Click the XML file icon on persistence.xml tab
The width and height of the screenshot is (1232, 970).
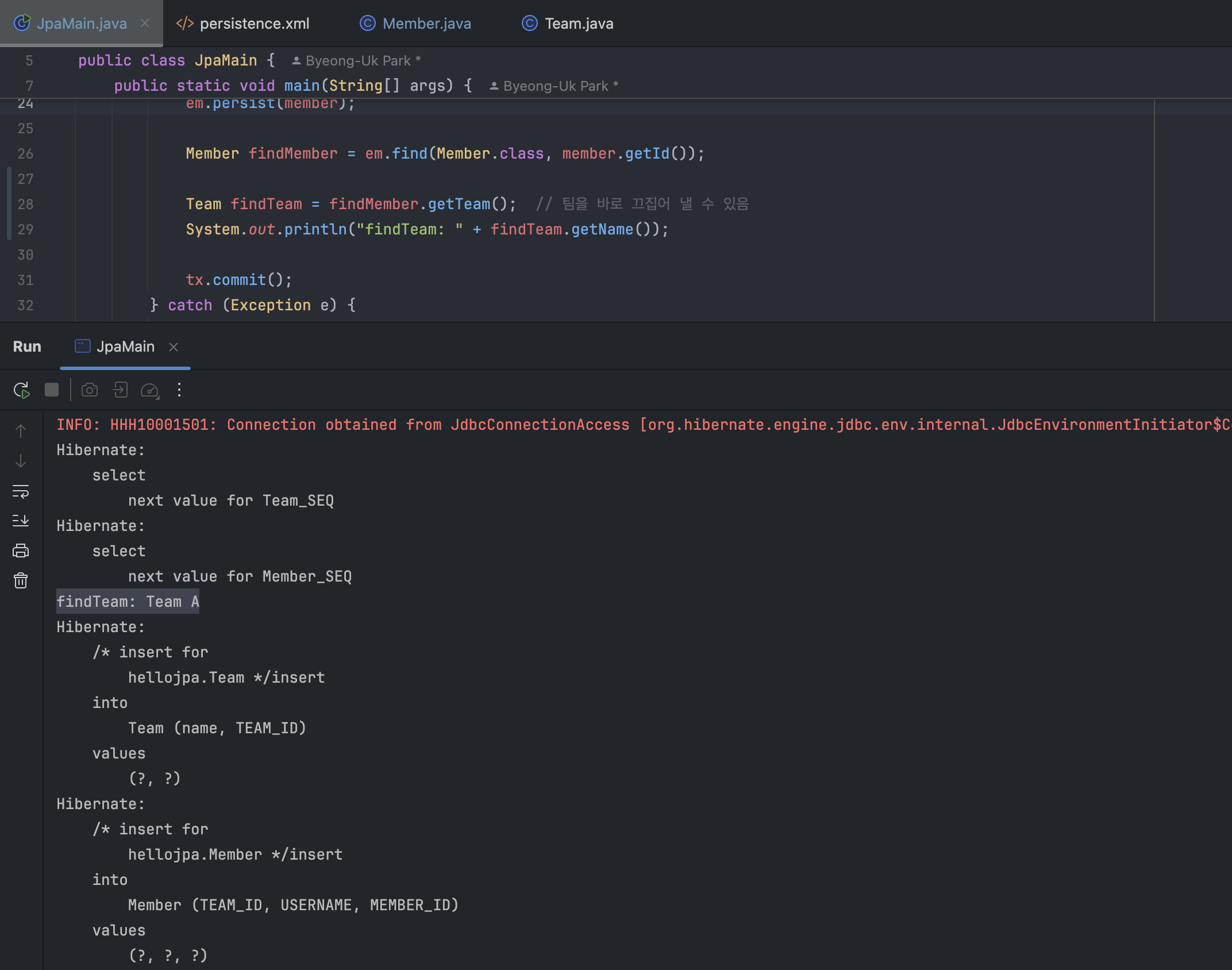click(184, 23)
